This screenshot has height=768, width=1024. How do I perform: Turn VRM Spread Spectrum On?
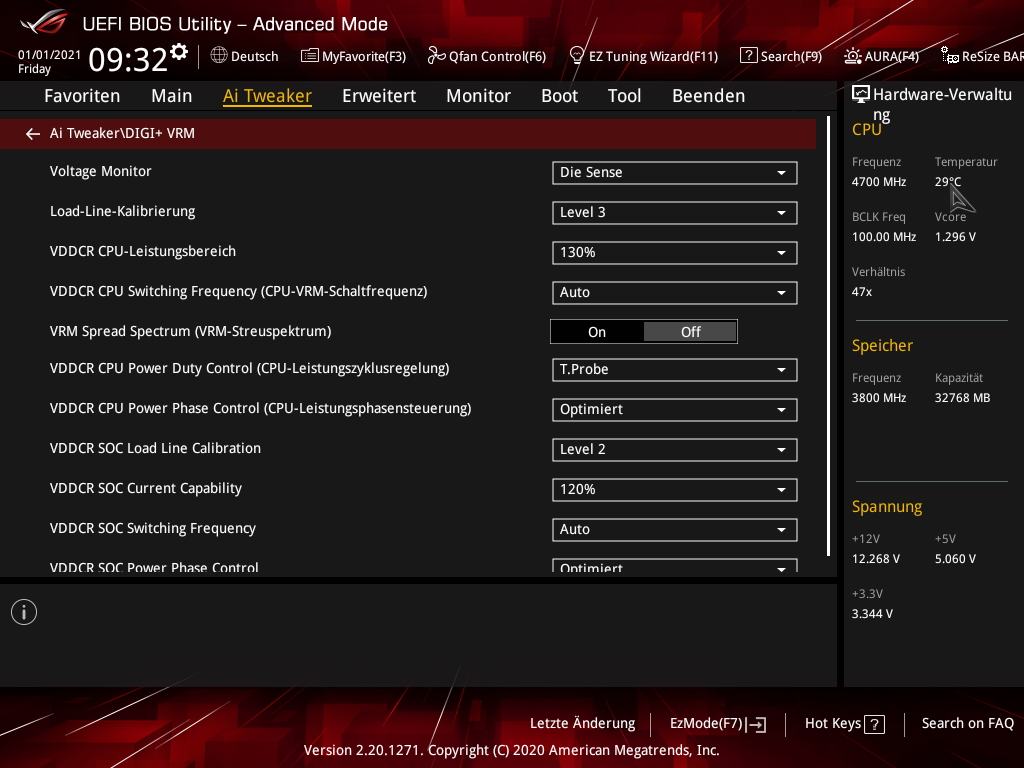pyautogui.click(x=597, y=332)
